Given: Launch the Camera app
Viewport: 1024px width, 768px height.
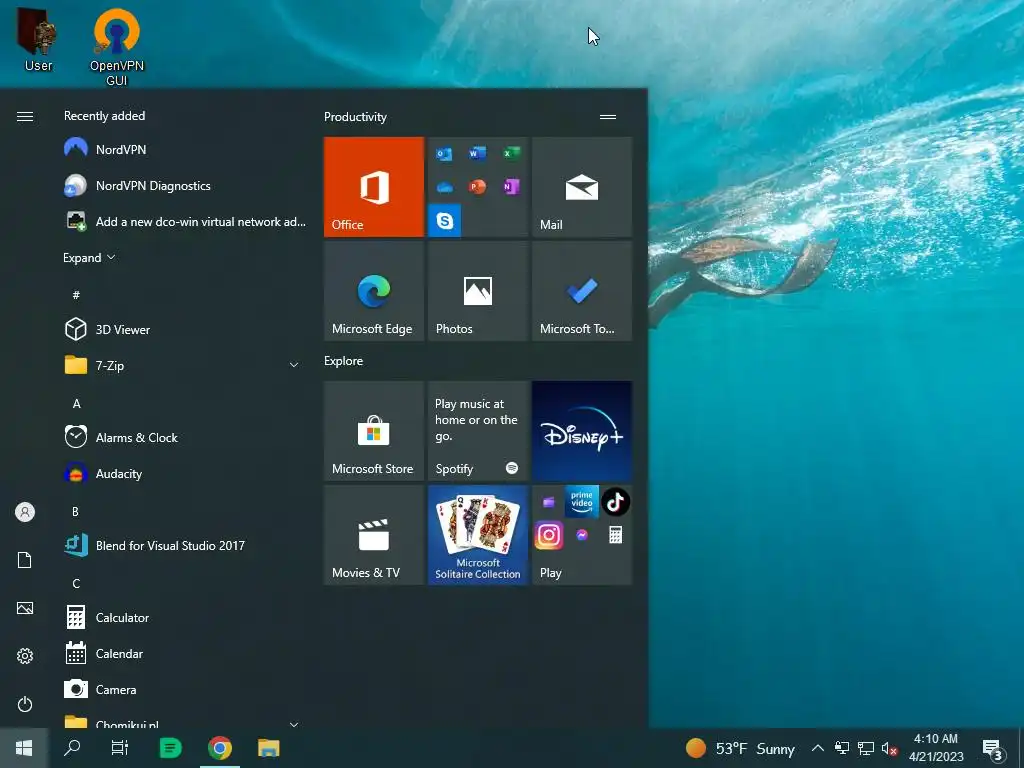Looking at the screenshot, I should tap(183, 690).
